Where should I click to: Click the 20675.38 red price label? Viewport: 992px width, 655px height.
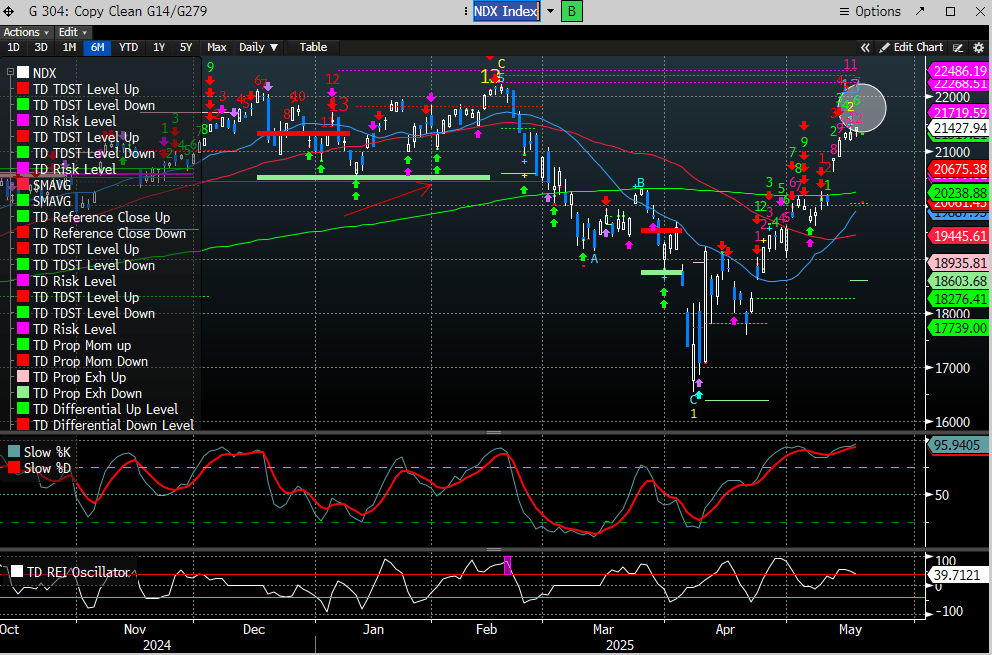coord(960,169)
